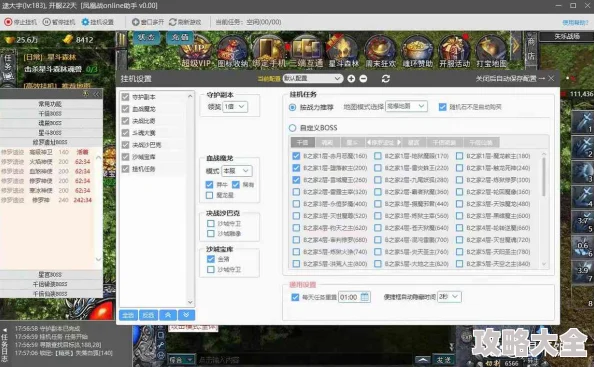Toggle the 决战沙巴克 checkbox in task list
This screenshot has width=594, height=367.
125,145
